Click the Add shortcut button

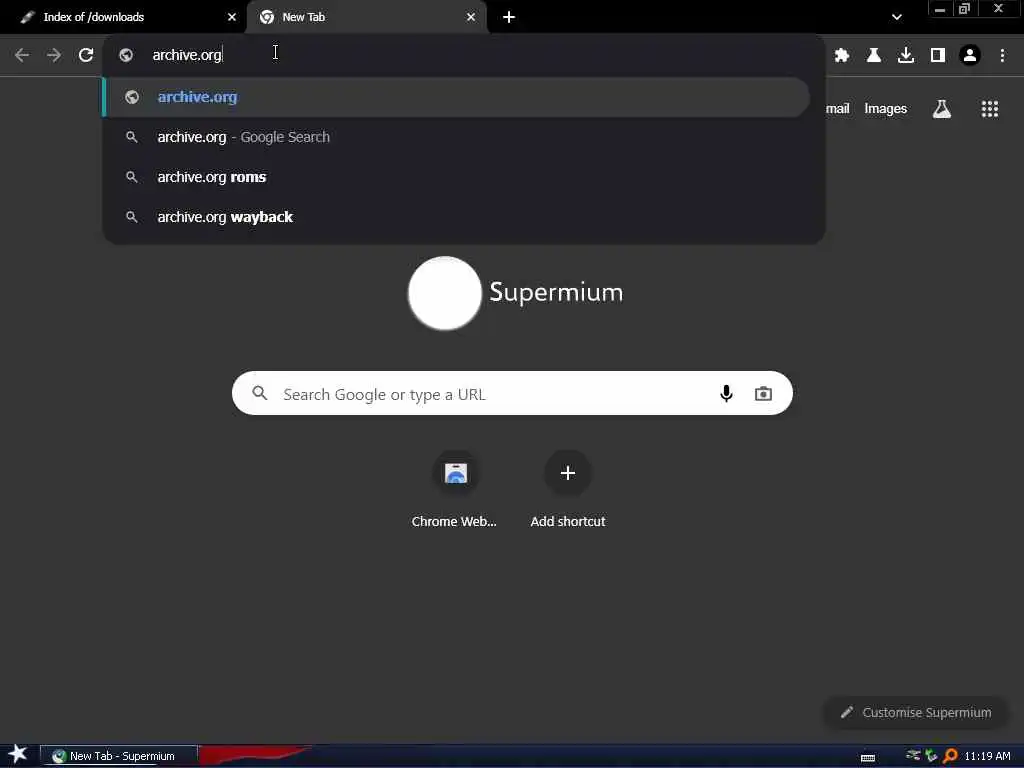[568, 488]
